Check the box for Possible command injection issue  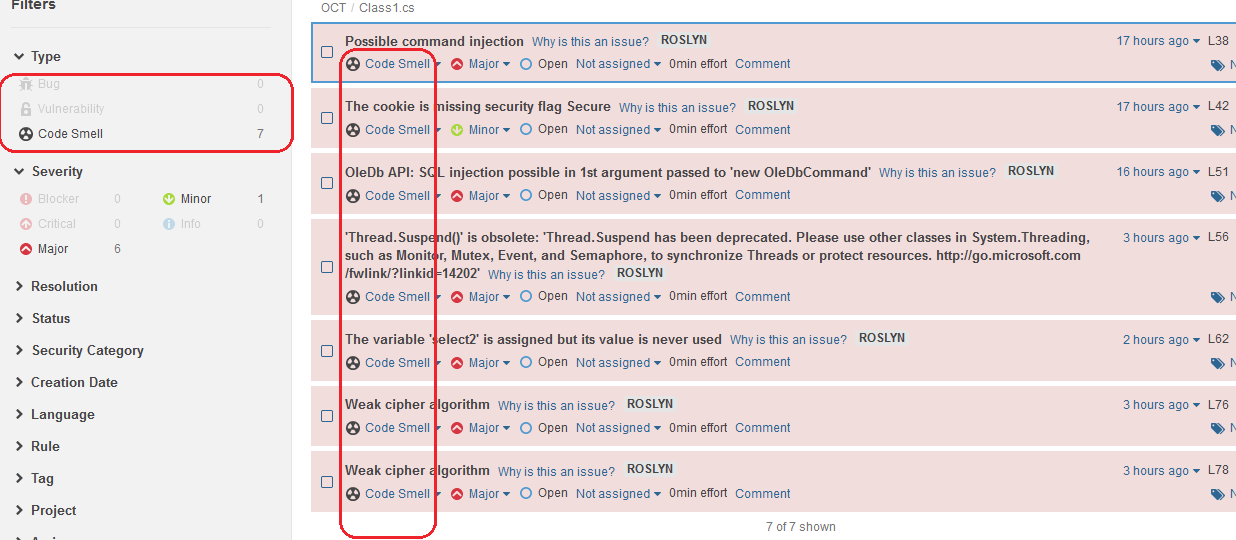coord(327,52)
